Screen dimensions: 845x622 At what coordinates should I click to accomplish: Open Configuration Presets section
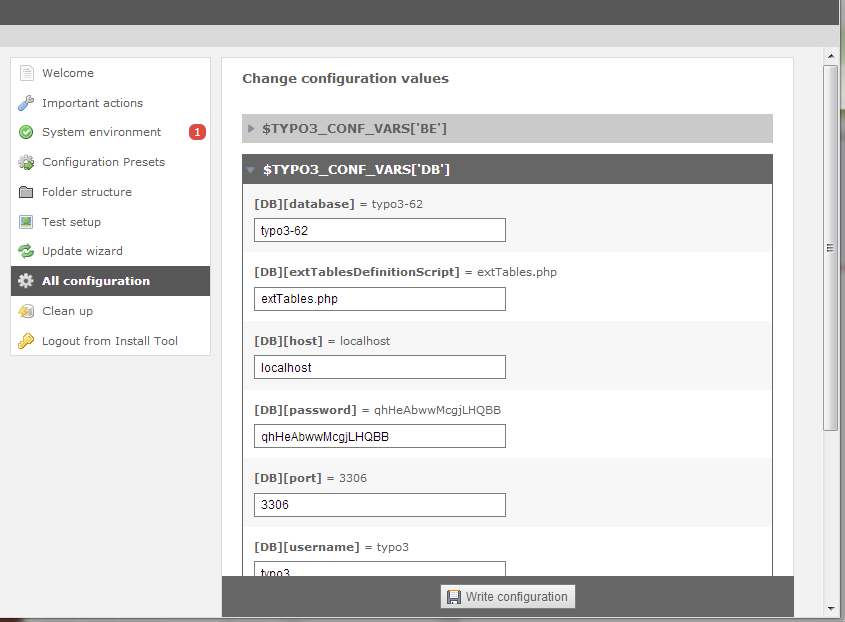coord(110,162)
